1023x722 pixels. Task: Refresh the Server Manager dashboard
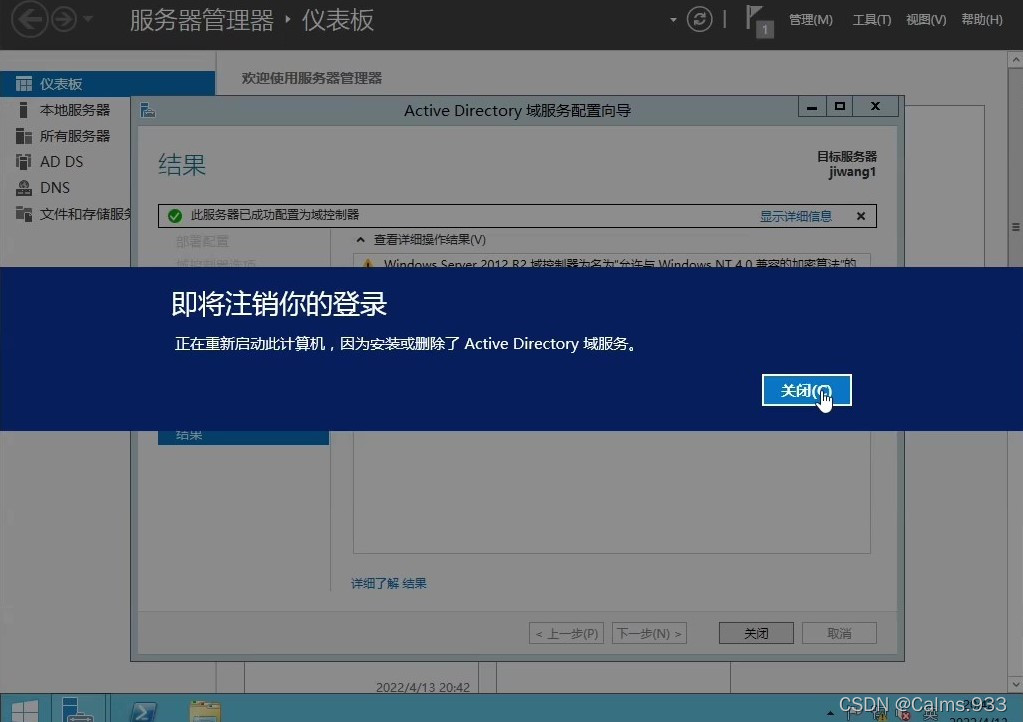click(x=699, y=19)
